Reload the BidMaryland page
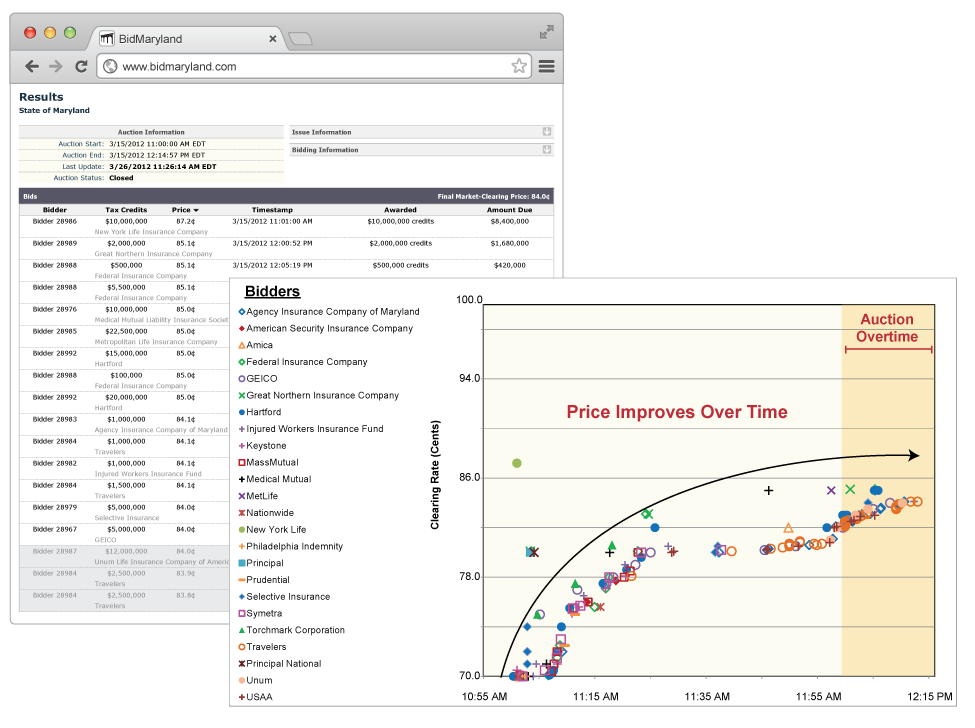The width and height of the screenshot is (975, 728). [81, 66]
